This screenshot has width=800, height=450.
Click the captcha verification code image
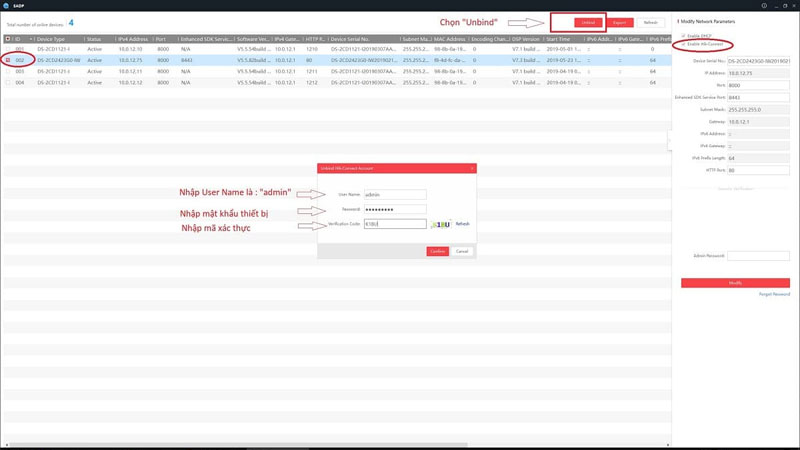point(441,224)
